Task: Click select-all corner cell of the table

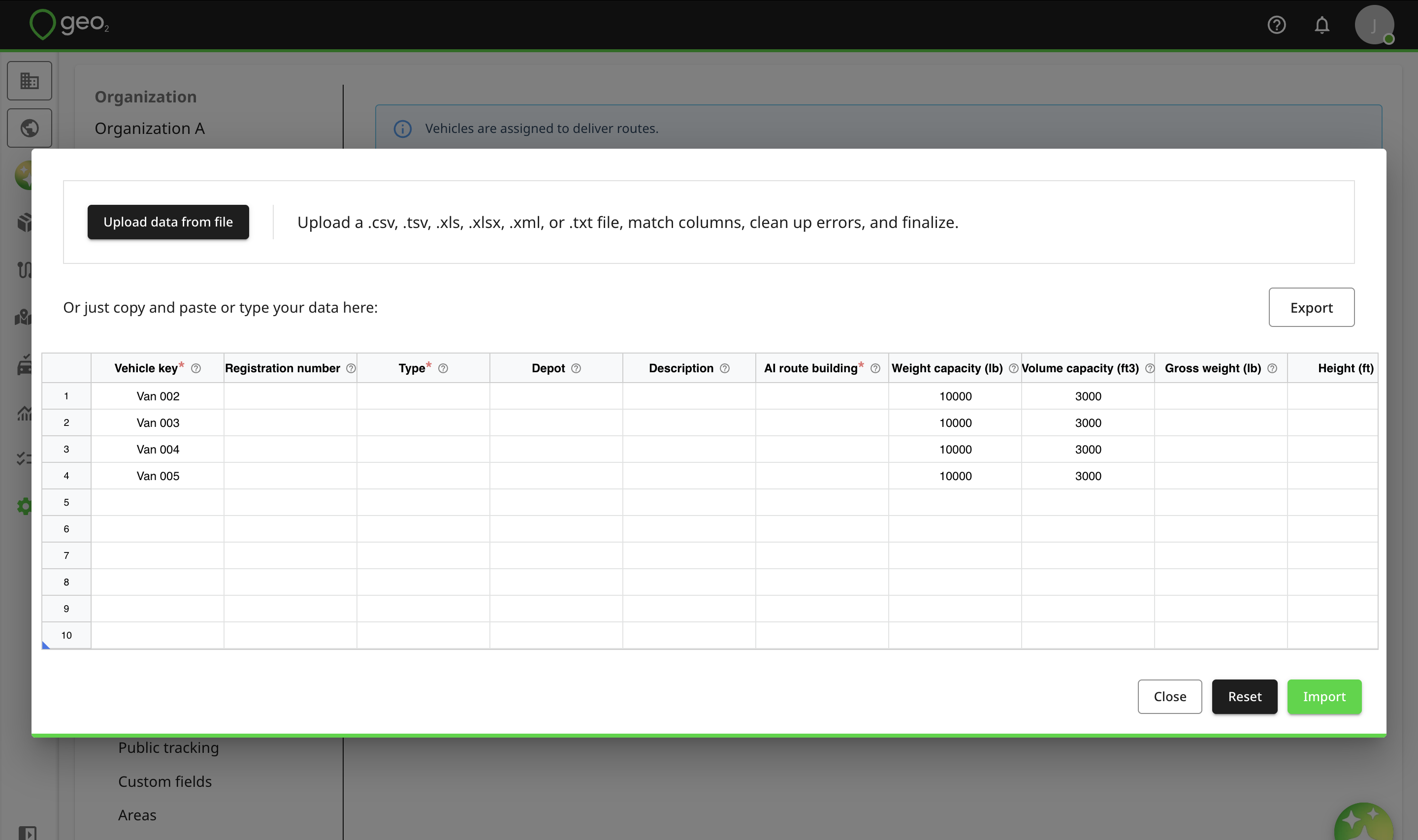Action: (x=66, y=368)
